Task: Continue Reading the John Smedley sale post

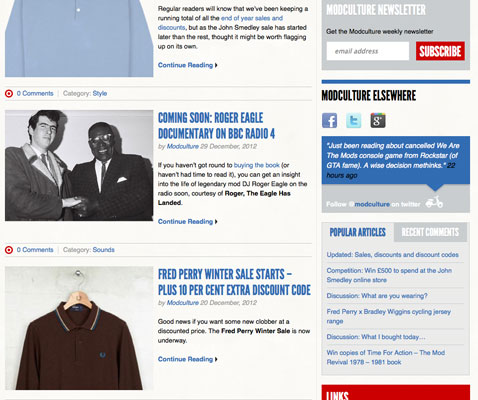Action: [188, 65]
